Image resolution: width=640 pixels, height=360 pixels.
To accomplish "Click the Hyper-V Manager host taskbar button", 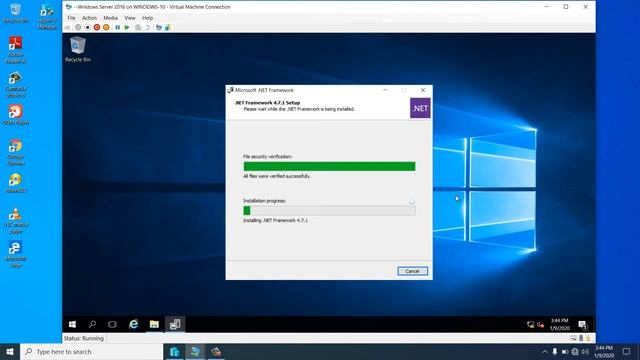I will tap(174, 351).
